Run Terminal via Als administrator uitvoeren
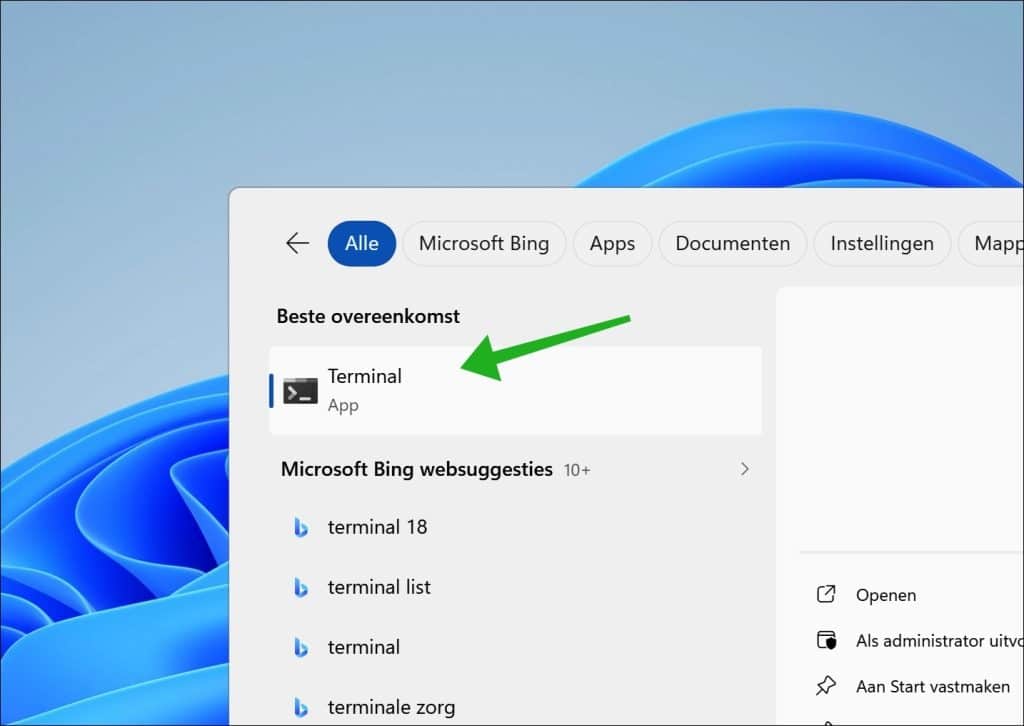 (939, 640)
